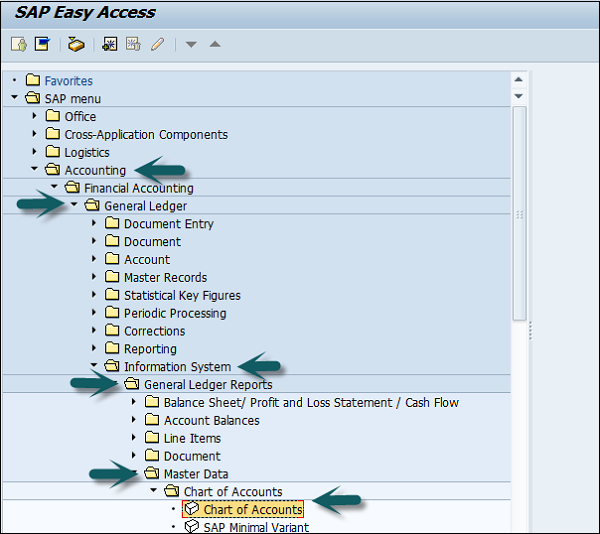600x534 pixels.
Task: Collapse the Financial Accounting node
Action: [54, 187]
